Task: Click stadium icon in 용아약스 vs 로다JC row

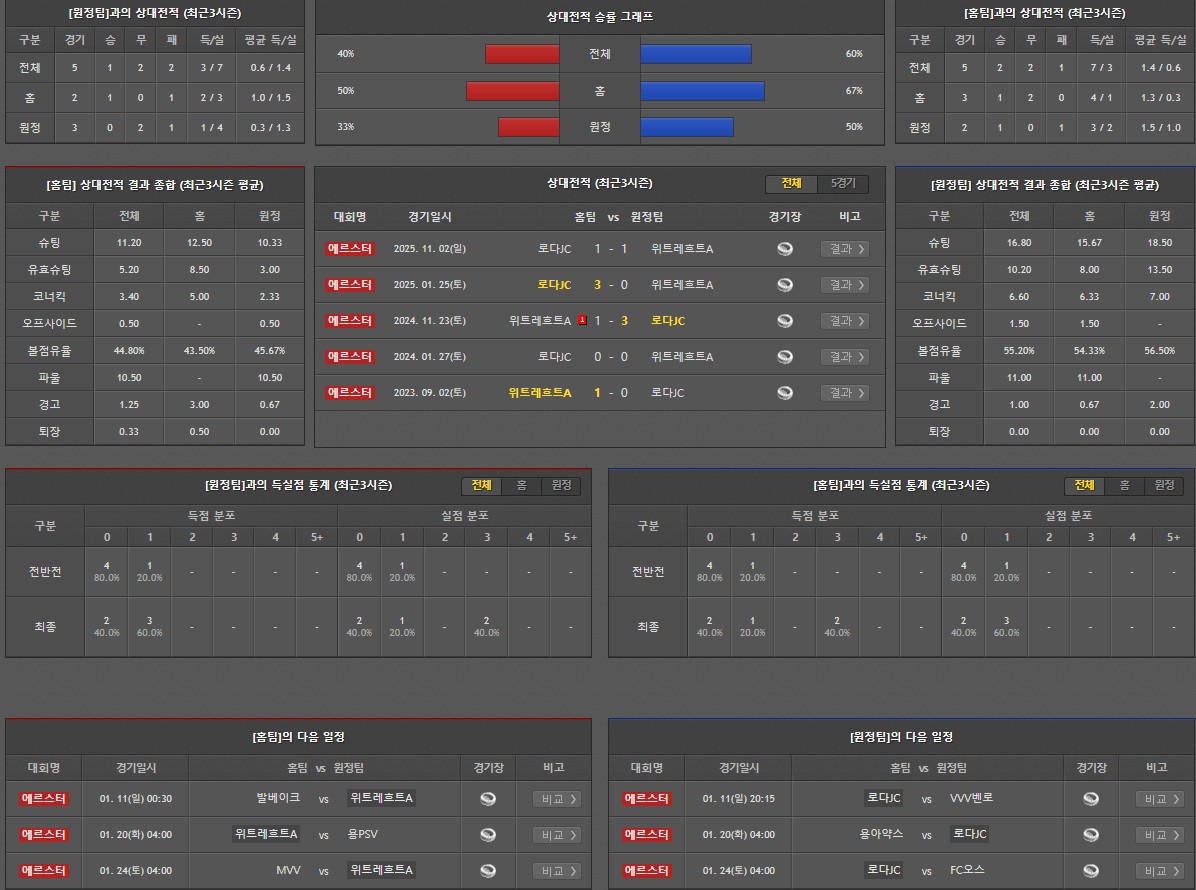Action: [x=1091, y=835]
